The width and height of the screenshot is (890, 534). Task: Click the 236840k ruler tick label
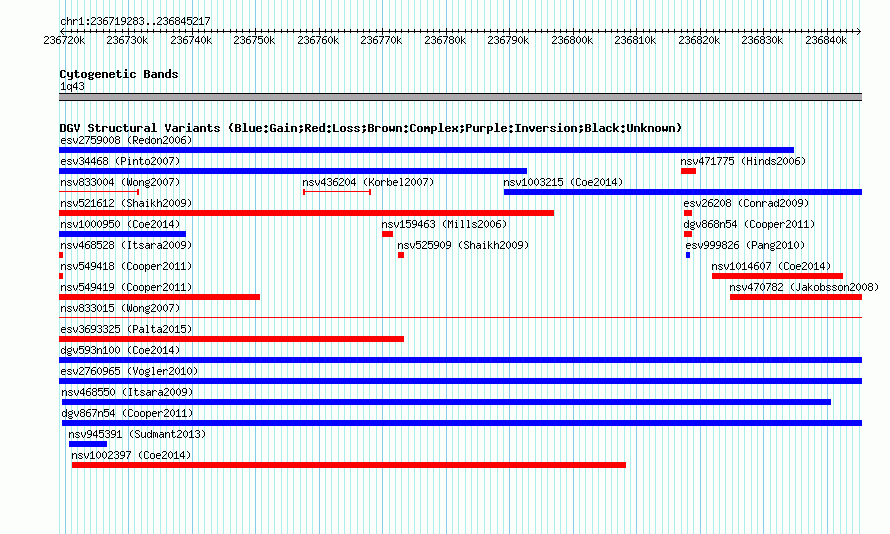826,40
